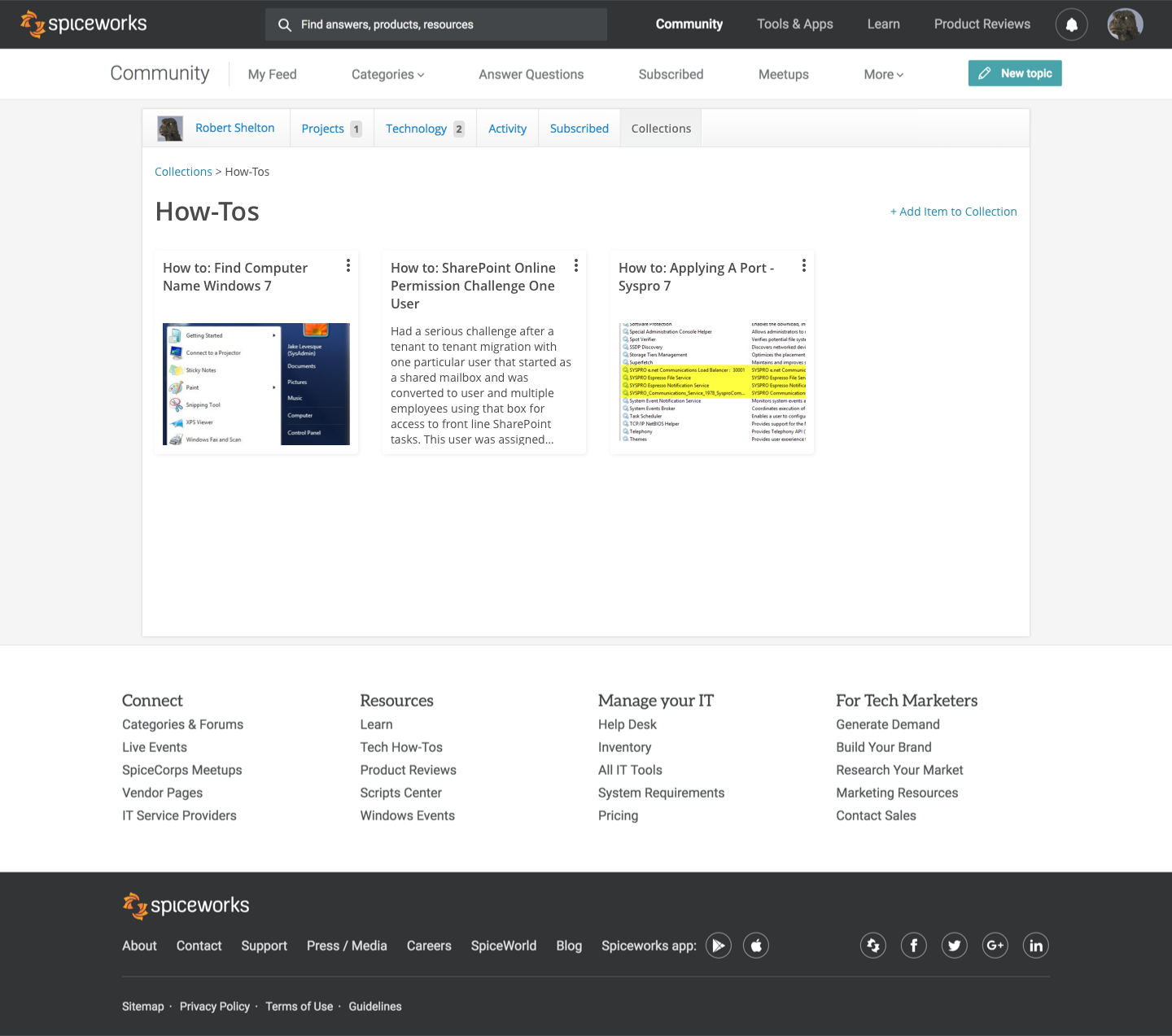Open the Spiceworks social icon in footer
The height and width of the screenshot is (1036, 1172).
point(873,946)
